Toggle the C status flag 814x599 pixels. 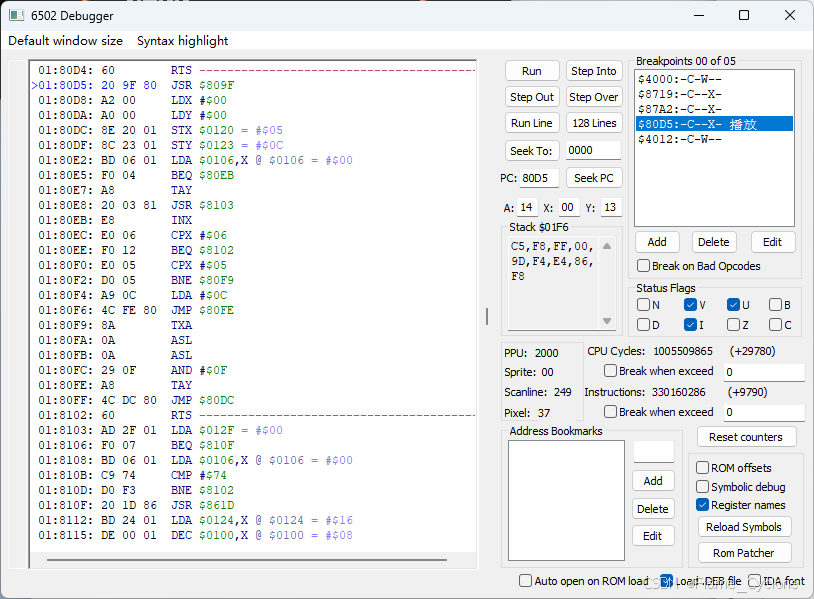coord(776,325)
